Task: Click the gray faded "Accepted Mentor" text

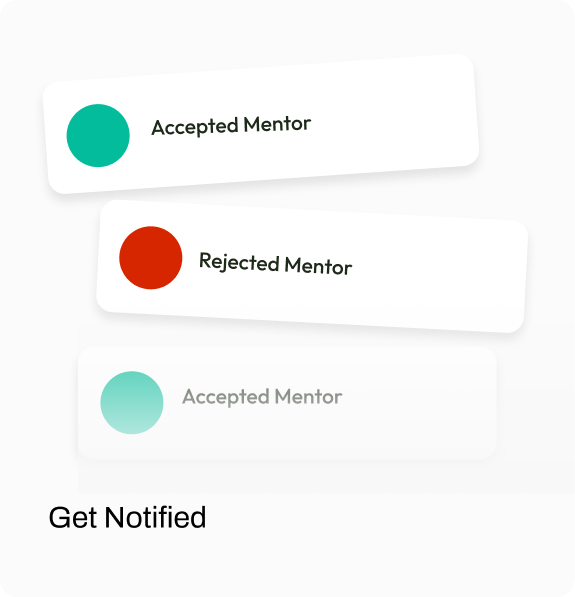Action: tap(262, 397)
